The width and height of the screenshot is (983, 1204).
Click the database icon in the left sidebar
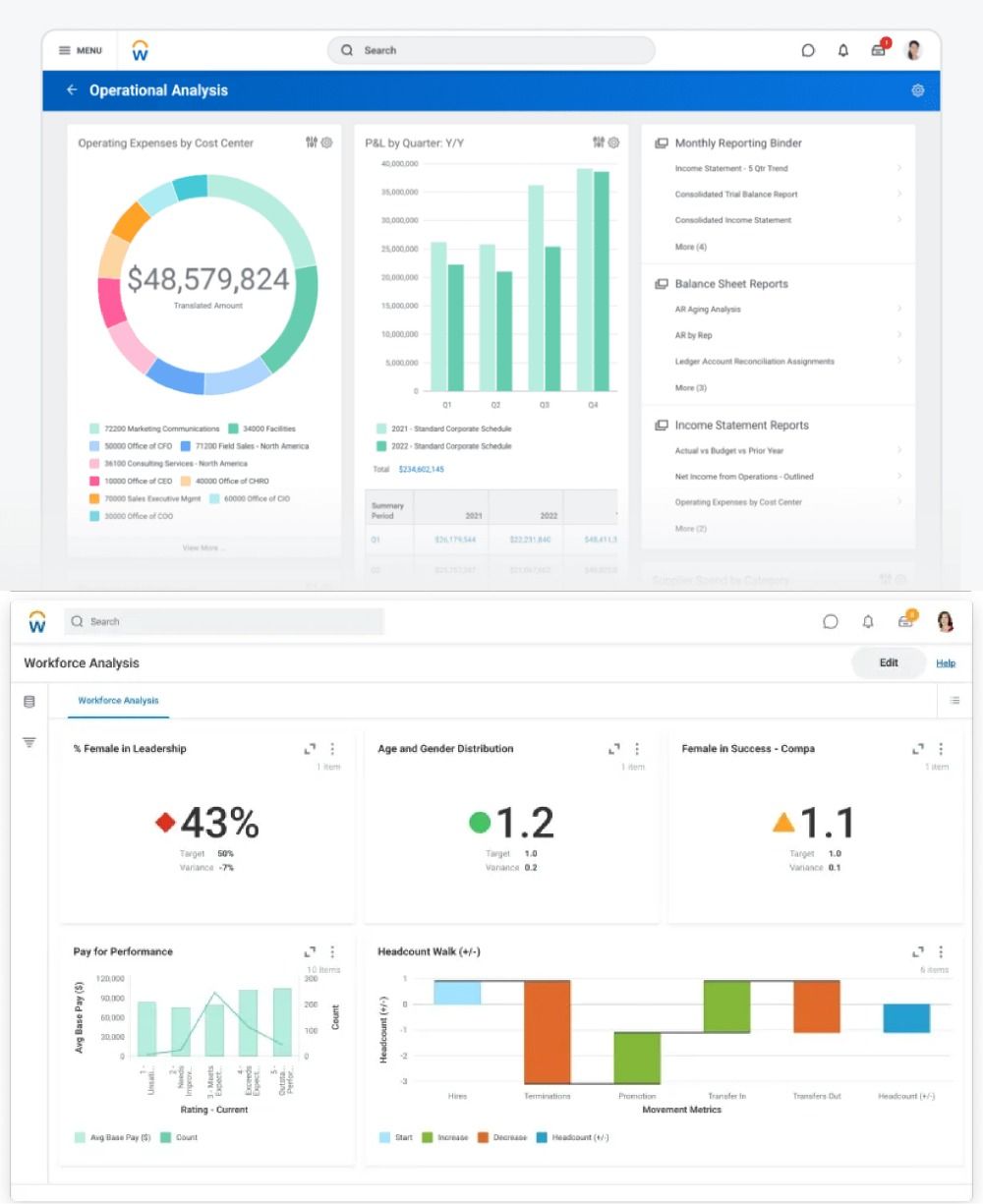pos(29,702)
